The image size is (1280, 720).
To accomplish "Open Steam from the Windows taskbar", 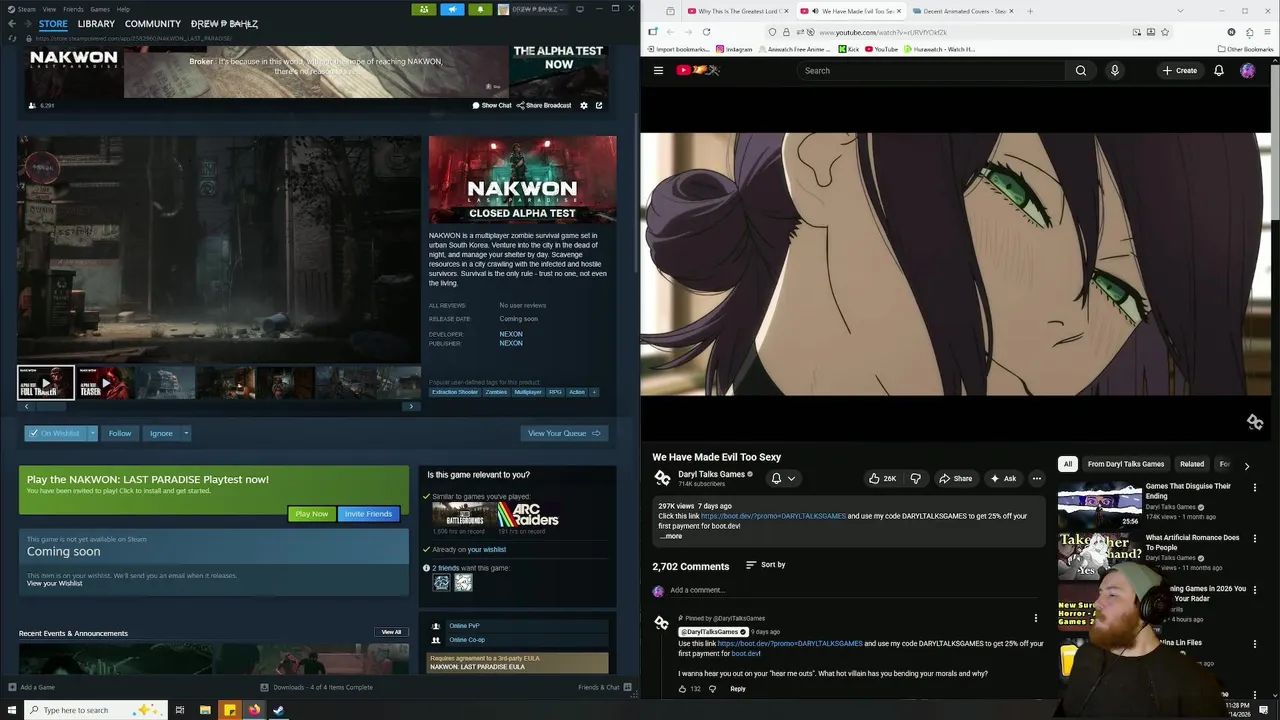I will tap(279, 710).
